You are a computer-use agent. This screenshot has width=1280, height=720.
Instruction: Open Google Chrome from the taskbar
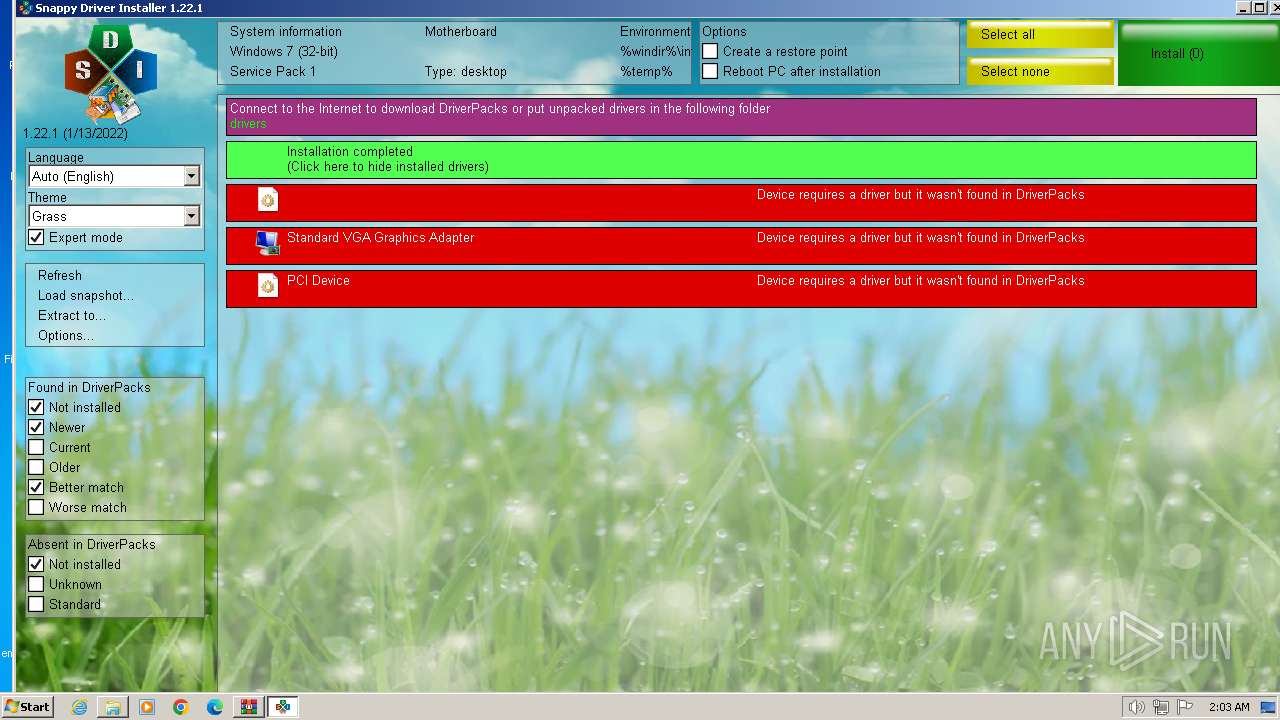click(x=181, y=707)
